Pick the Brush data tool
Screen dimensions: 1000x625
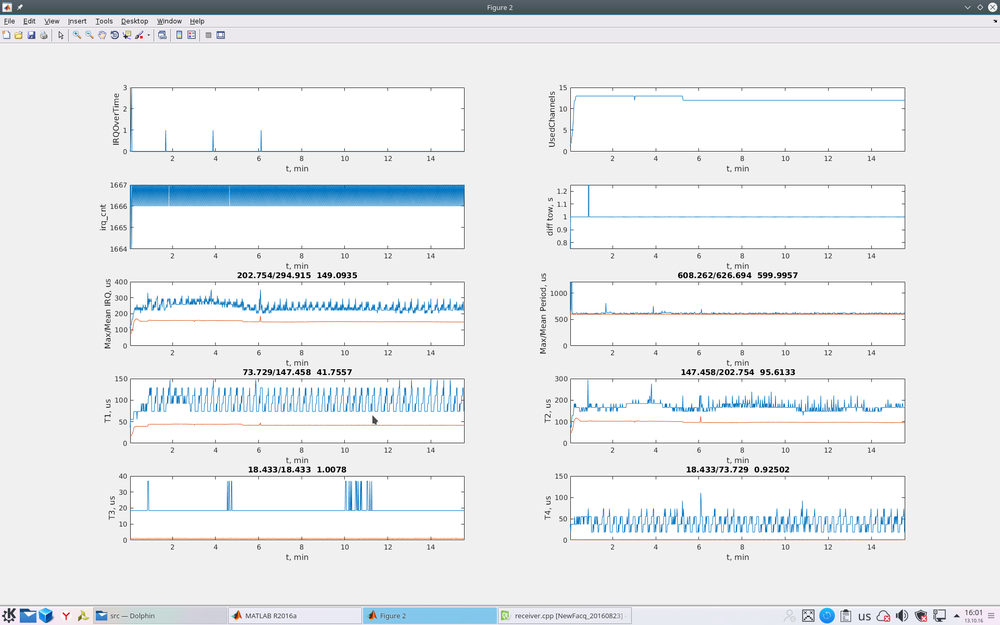pos(139,35)
